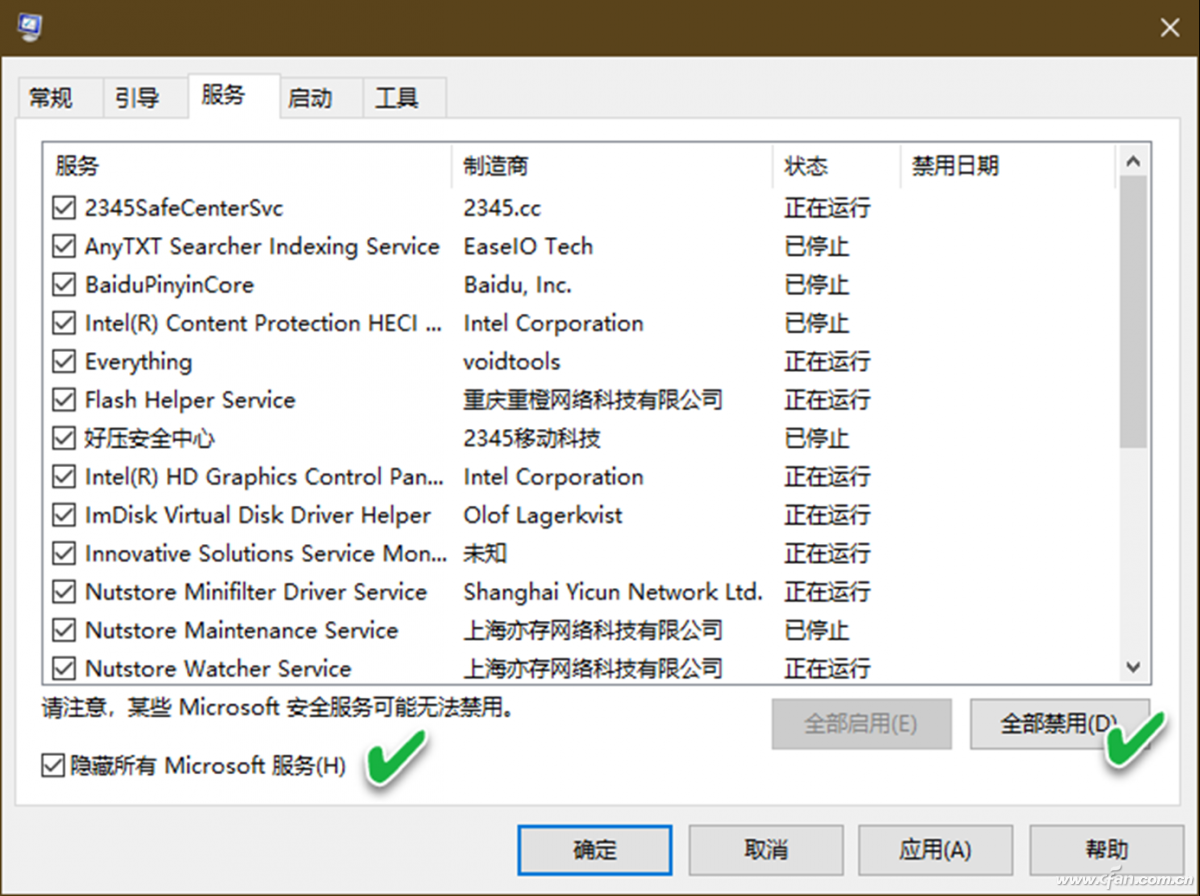Select the EaseIO Tech manufacturer cell

point(528,246)
